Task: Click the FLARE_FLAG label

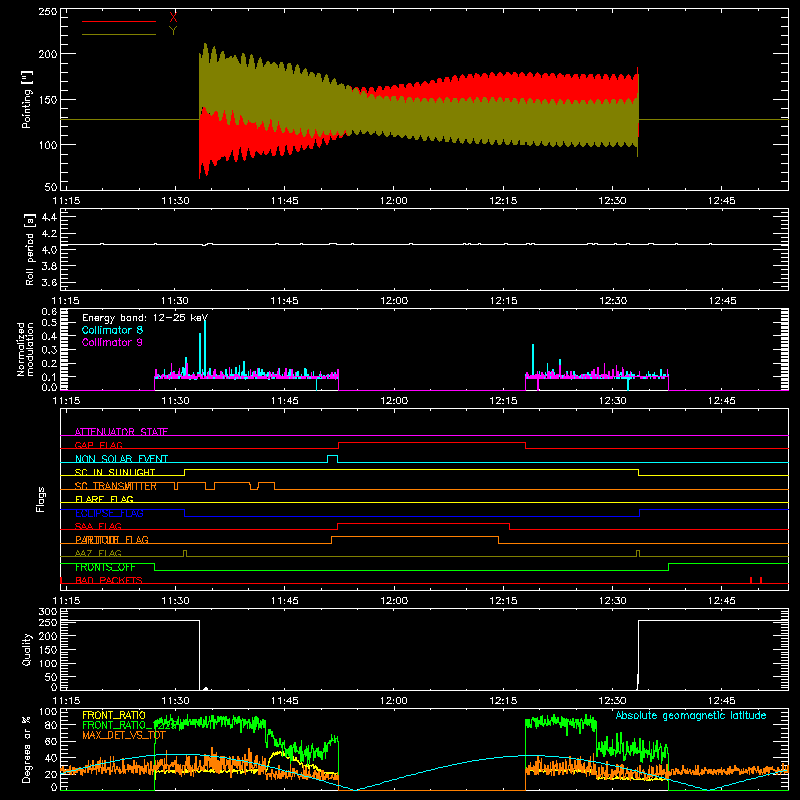Action: tap(104, 499)
